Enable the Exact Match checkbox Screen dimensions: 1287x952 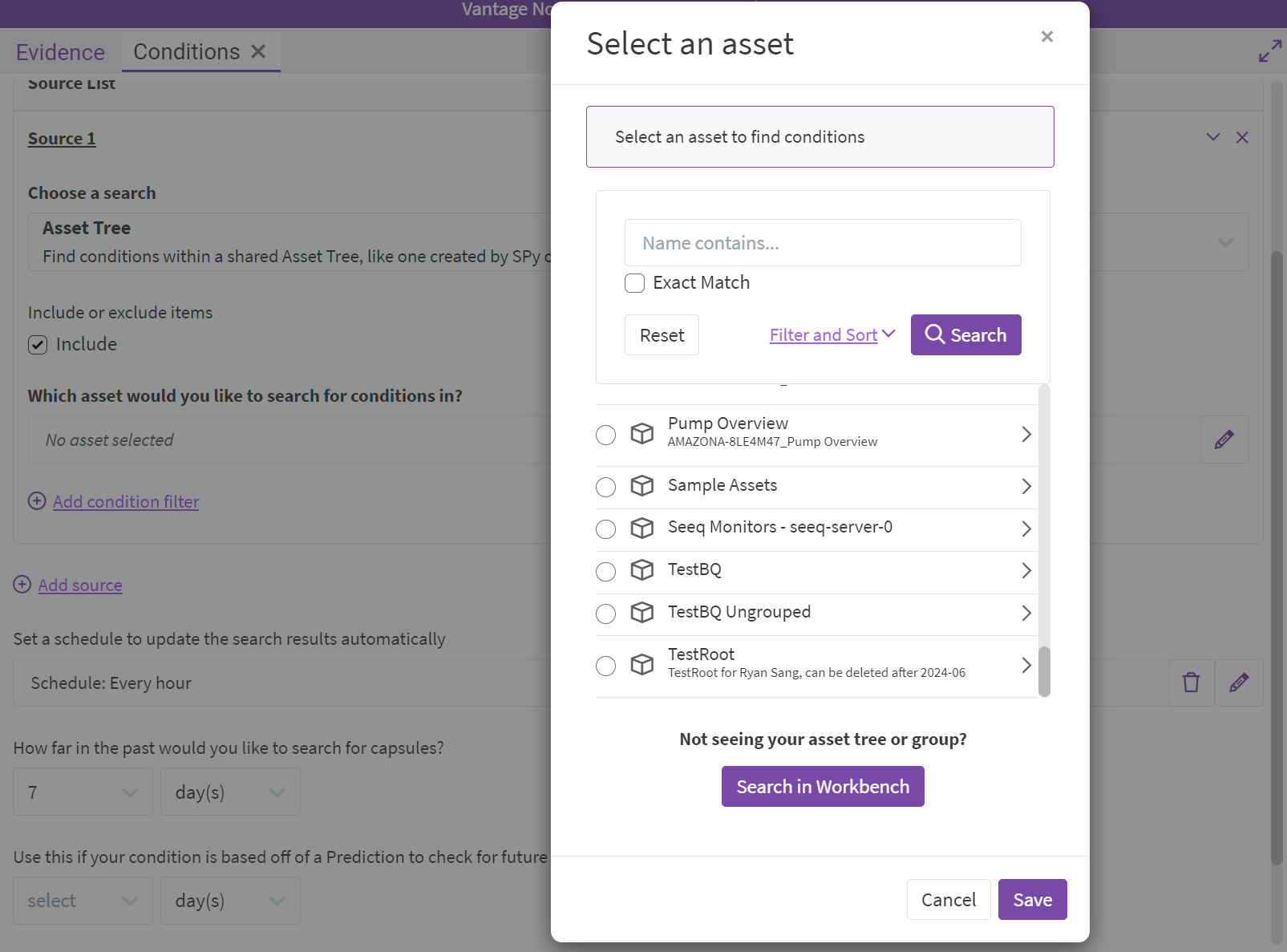[635, 283]
